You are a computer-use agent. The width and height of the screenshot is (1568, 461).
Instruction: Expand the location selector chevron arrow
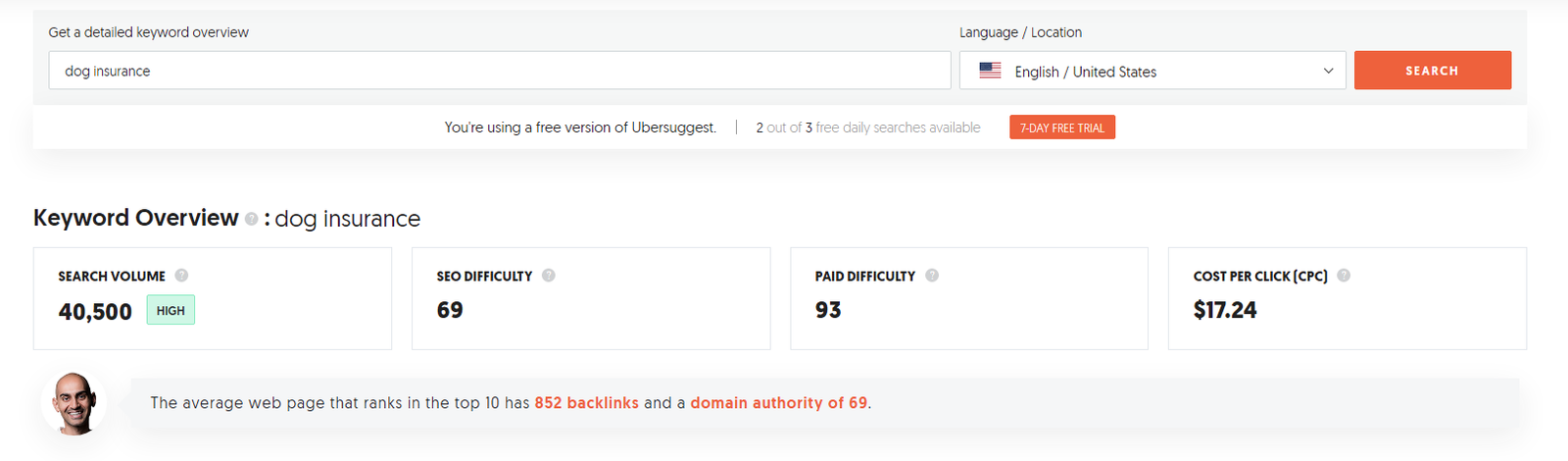[1329, 71]
